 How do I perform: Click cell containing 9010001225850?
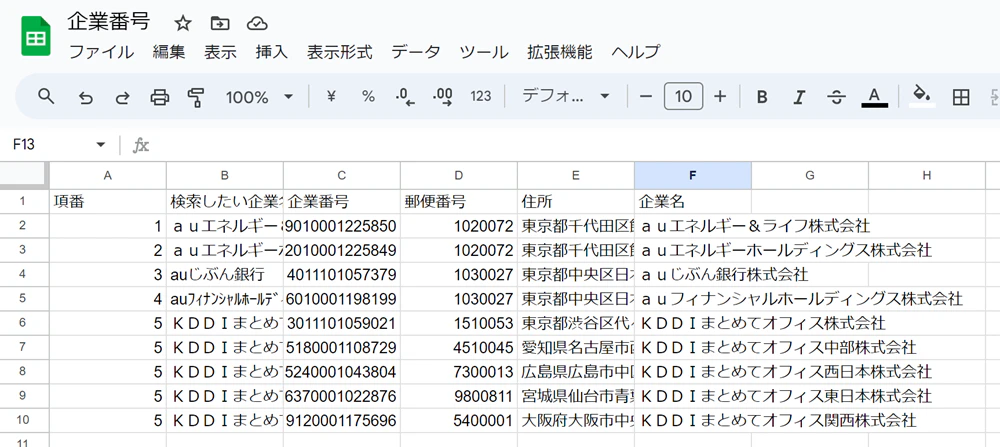point(342,226)
